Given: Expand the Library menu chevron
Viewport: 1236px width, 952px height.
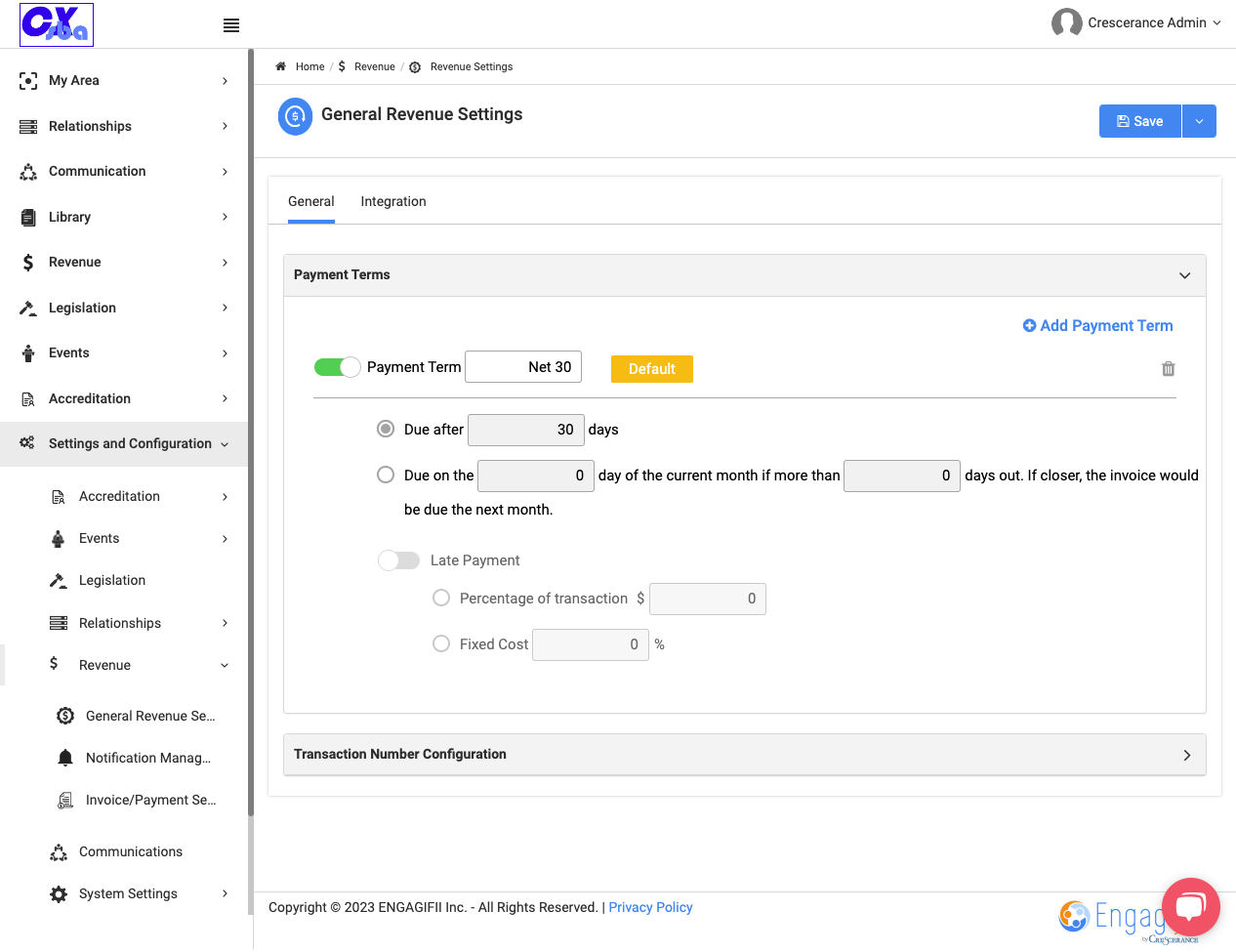Looking at the screenshot, I should coord(226,217).
